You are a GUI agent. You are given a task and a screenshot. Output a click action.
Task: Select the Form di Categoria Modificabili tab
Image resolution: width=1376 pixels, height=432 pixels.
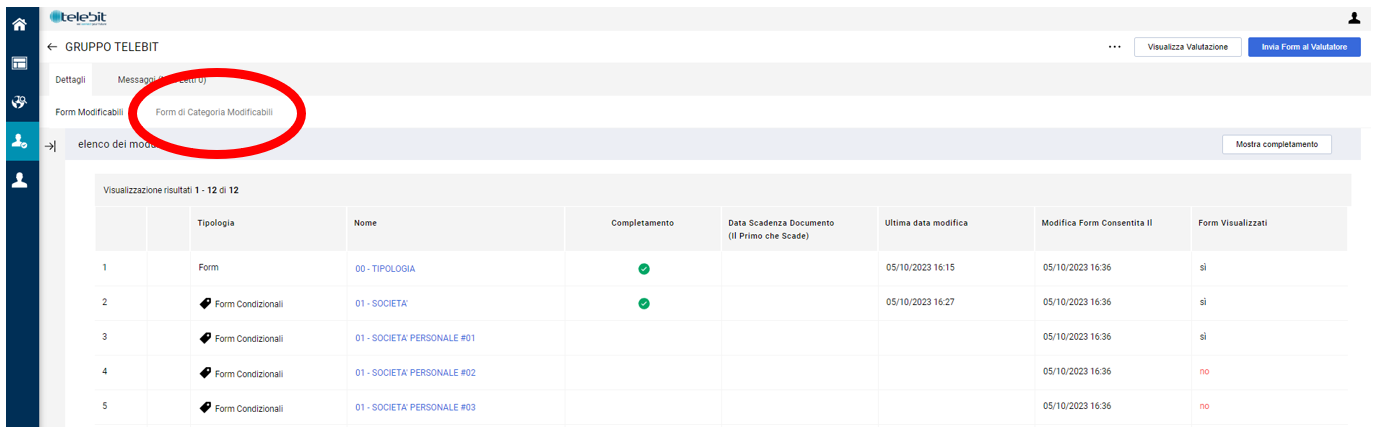coord(214,112)
